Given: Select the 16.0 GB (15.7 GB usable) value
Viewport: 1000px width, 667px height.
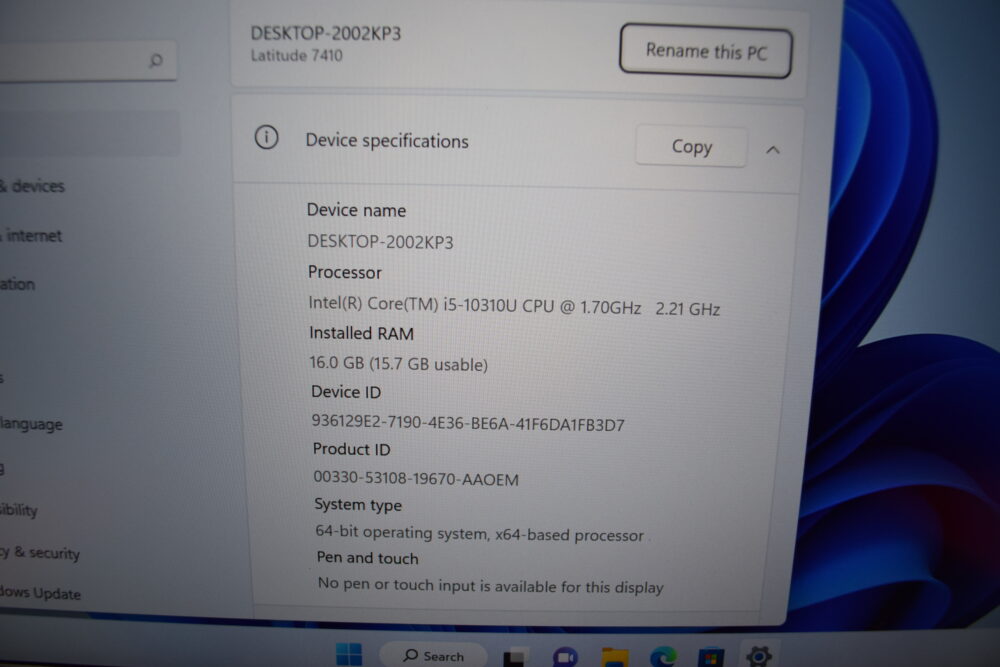Looking at the screenshot, I should pyautogui.click(x=399, y=363).
